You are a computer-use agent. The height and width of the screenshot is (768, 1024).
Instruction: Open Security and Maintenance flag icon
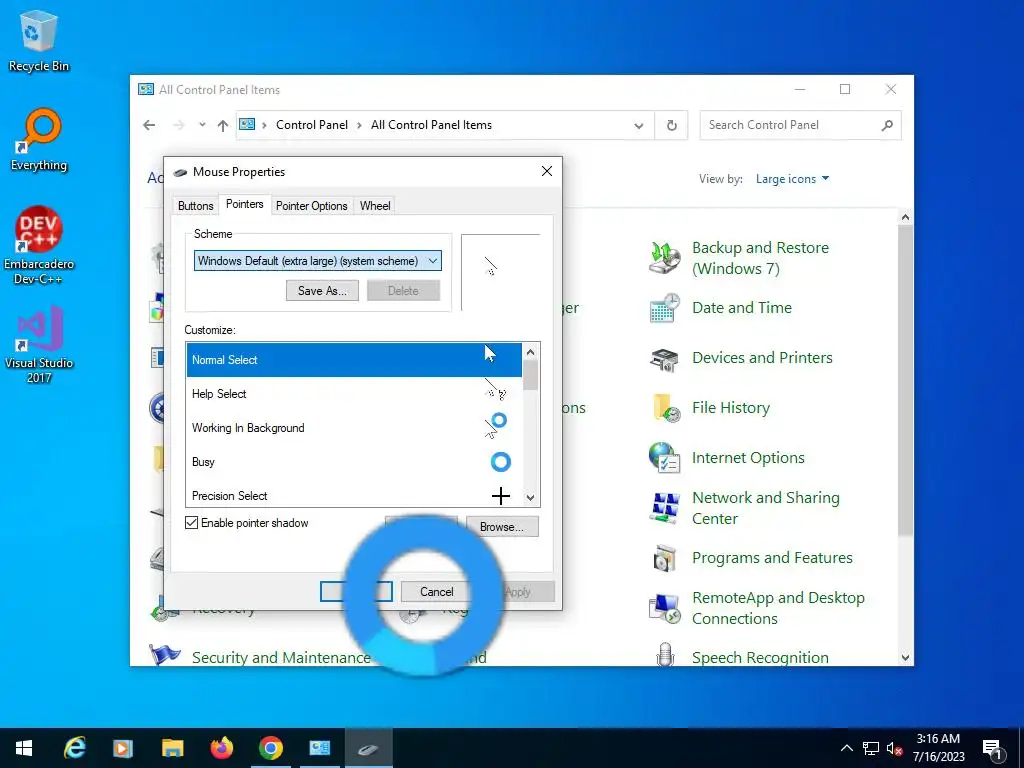pos(164,654)
